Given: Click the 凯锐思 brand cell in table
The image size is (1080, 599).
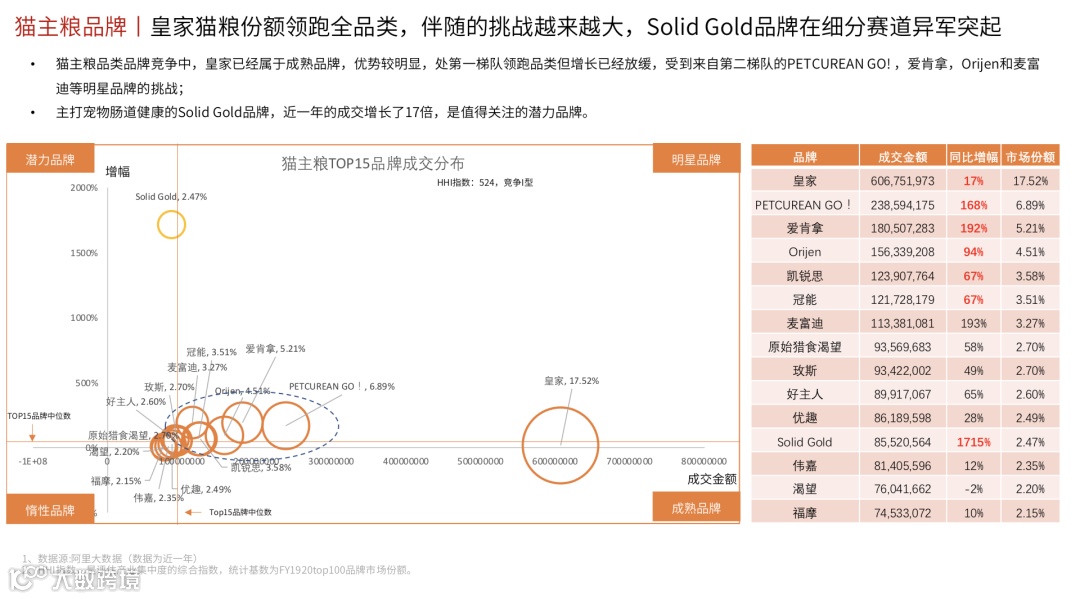Looking at the screenshot, I should point(804,275).
